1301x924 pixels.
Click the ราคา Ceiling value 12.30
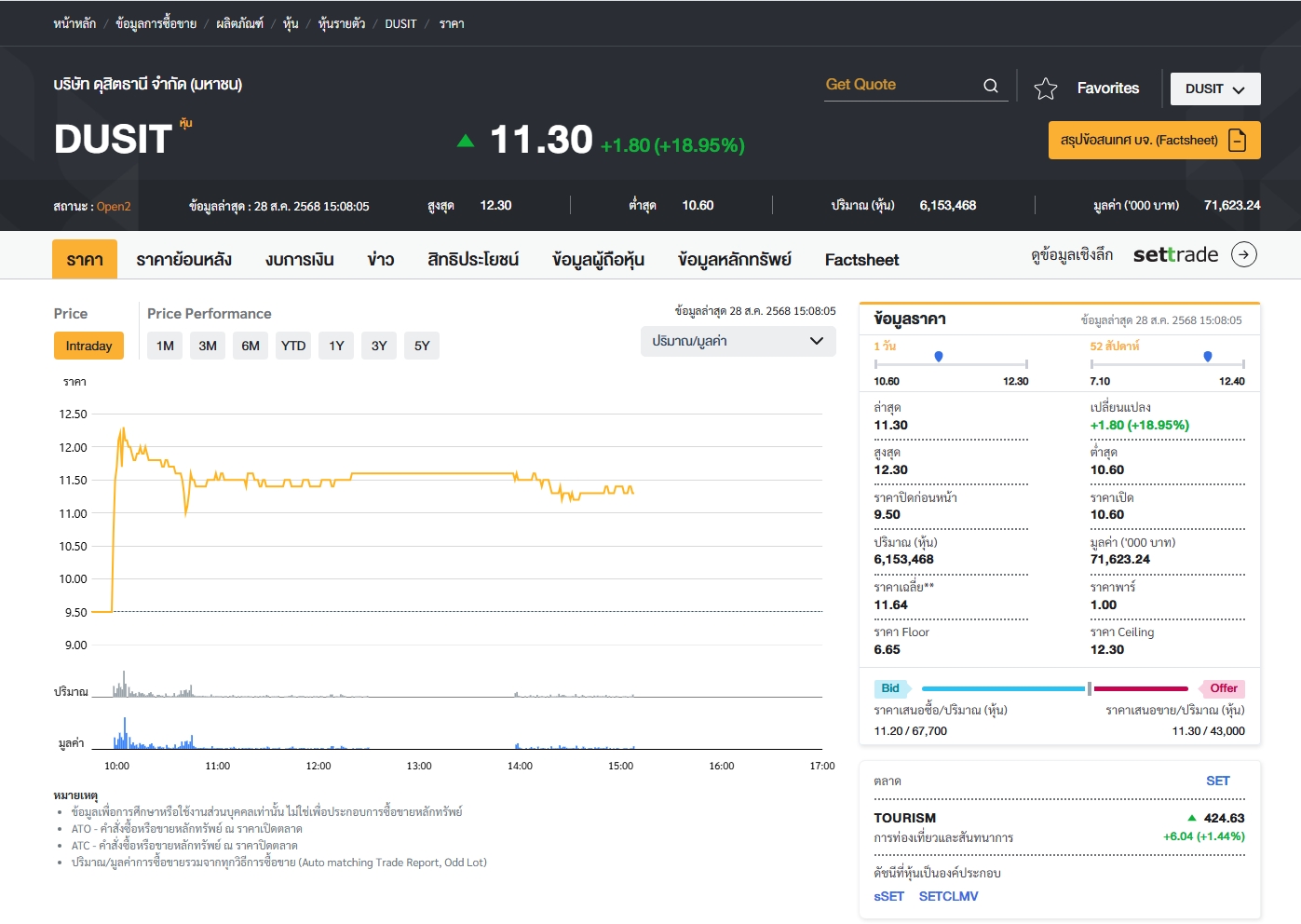pyautogui.click(x=1106, y=649)
